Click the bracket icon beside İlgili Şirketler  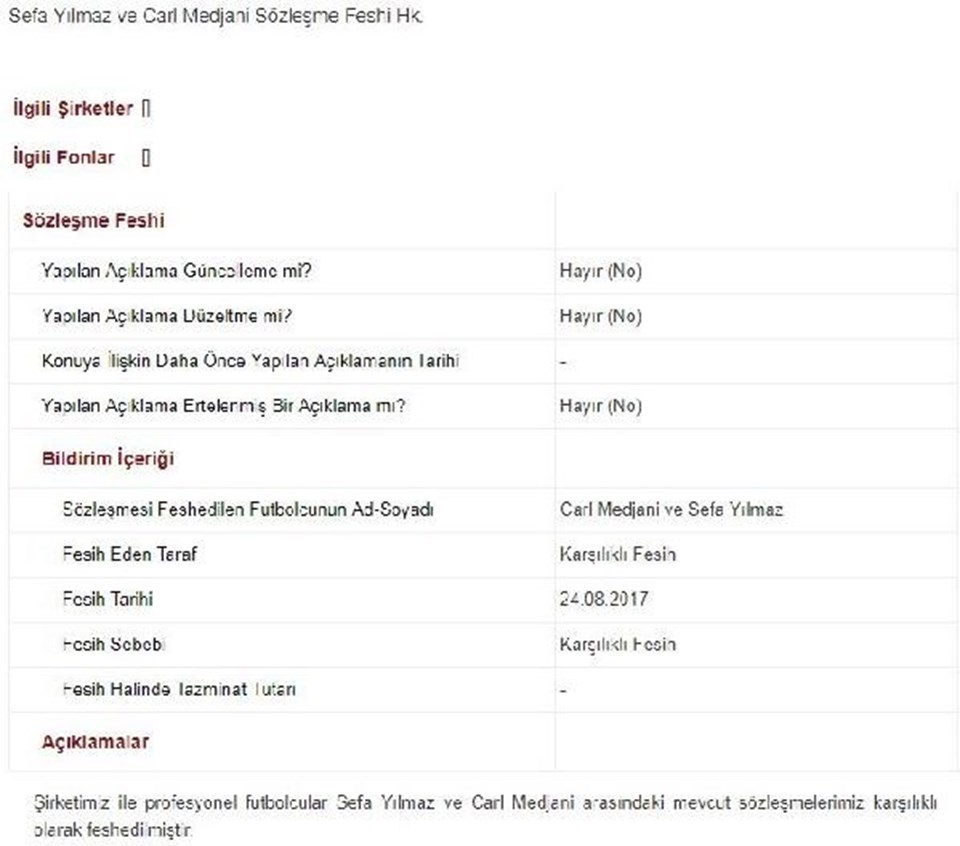[146, 108]
